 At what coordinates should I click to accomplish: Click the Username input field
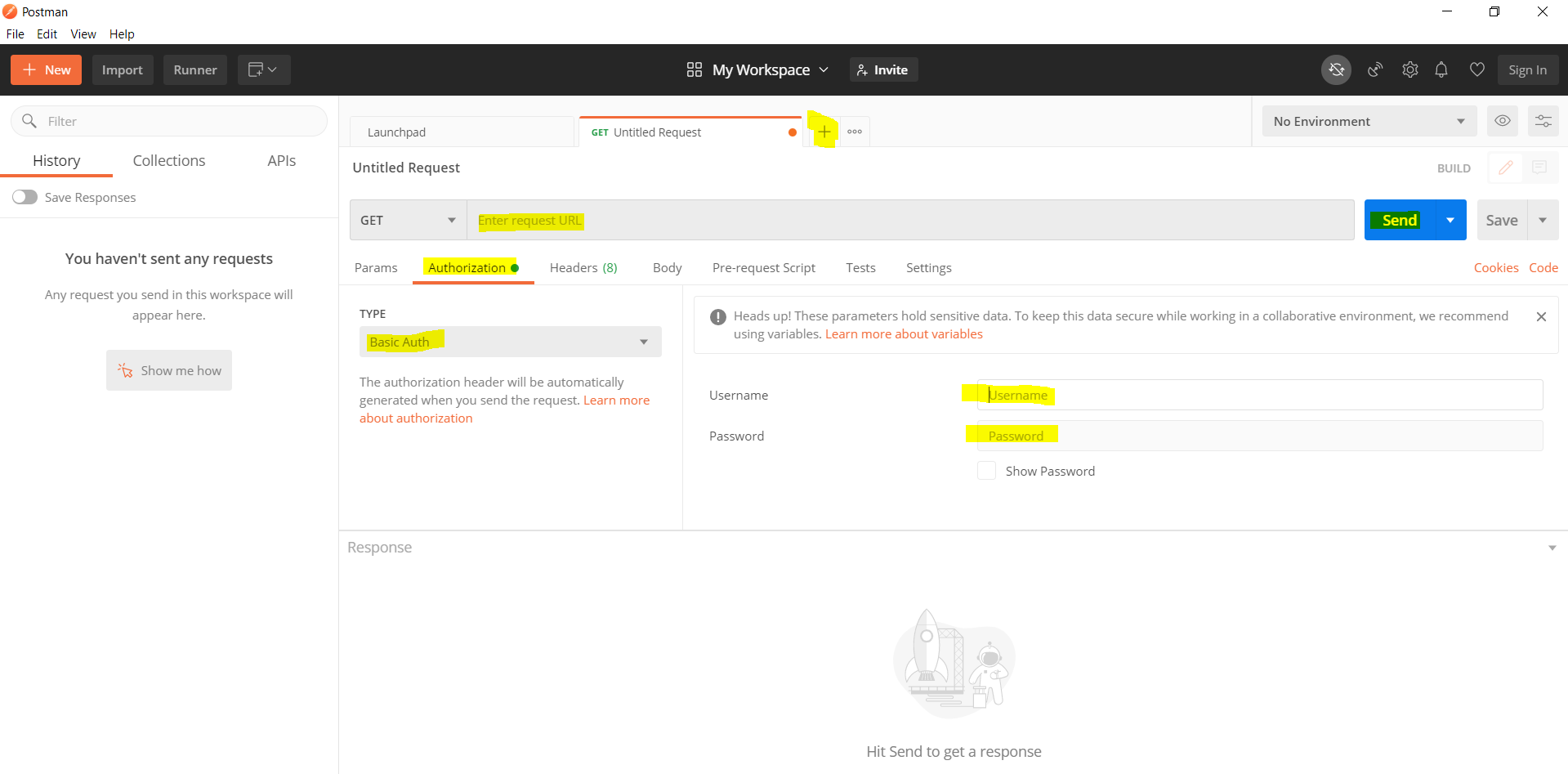click(1259, 395)
